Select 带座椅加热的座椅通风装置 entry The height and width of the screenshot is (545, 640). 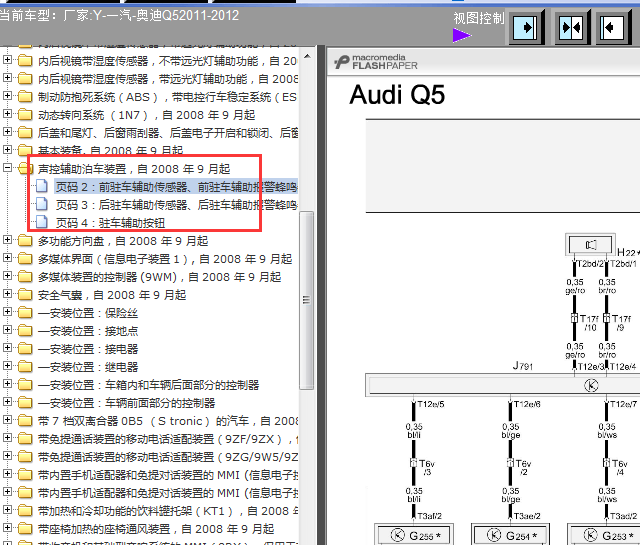pyautogui.click(x=156, y=529)
